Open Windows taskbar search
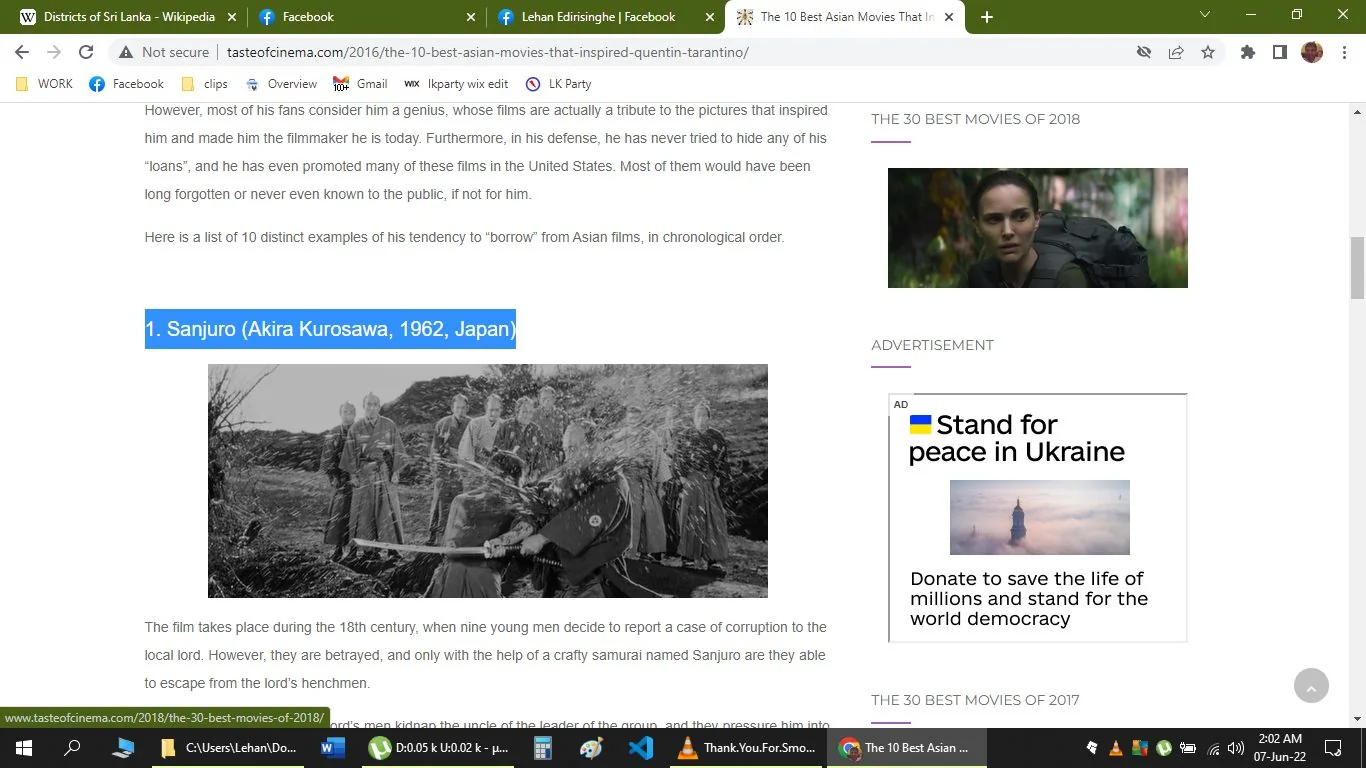1366x768 pixels. click(72, 748)
